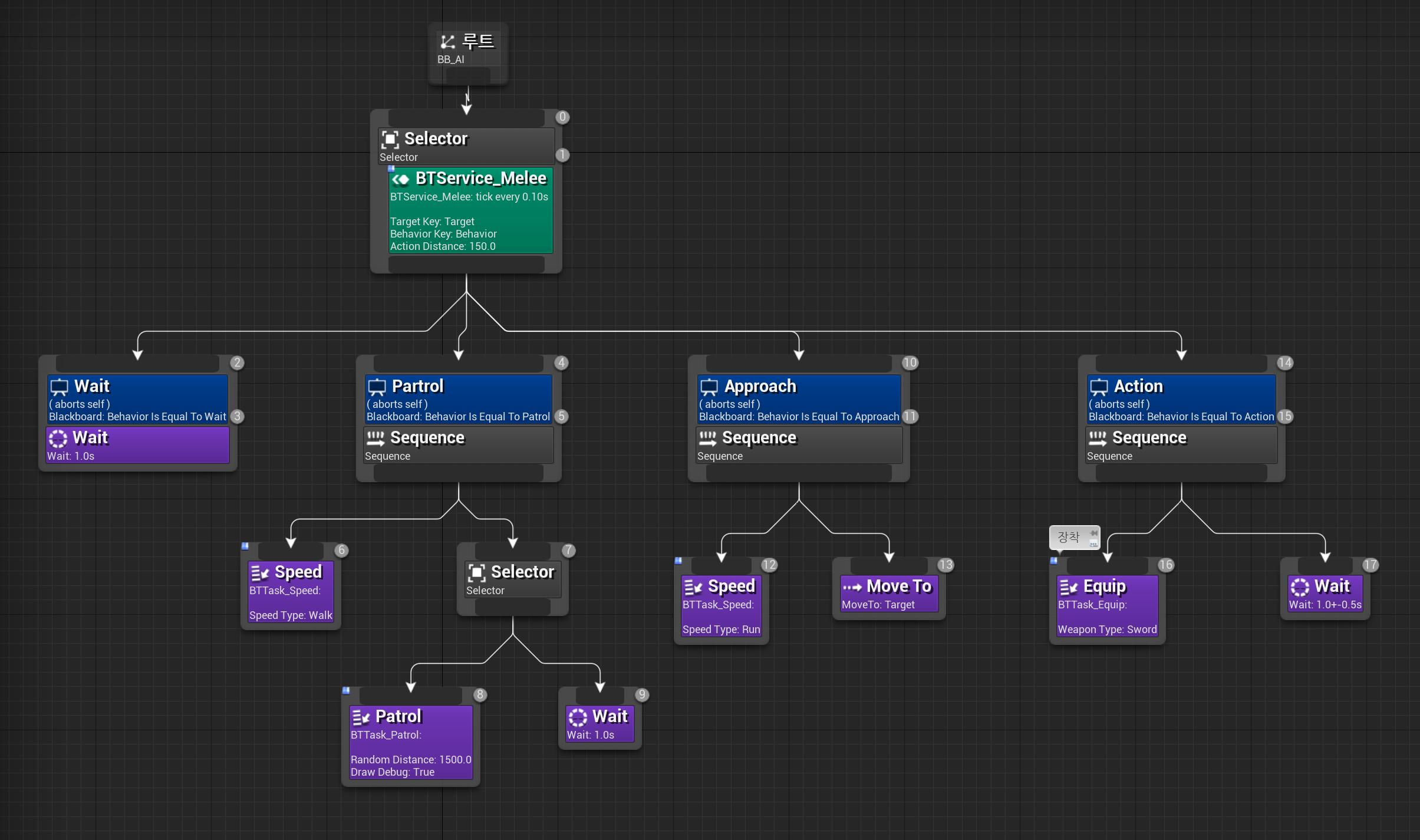Click the Partrol Sequence node icon
The height and width of the screenshot is (840, 1420).
(375, 438)
